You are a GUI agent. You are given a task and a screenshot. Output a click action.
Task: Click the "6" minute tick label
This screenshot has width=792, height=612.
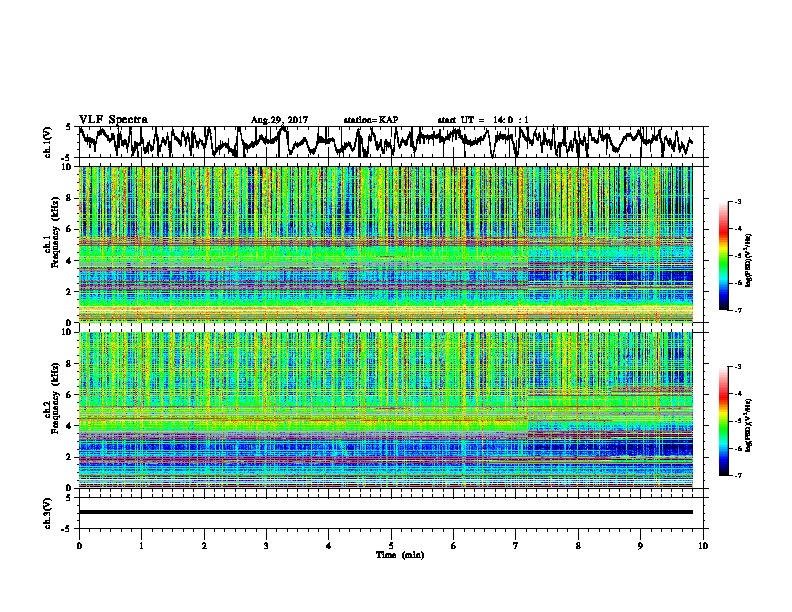pos(454,546)
